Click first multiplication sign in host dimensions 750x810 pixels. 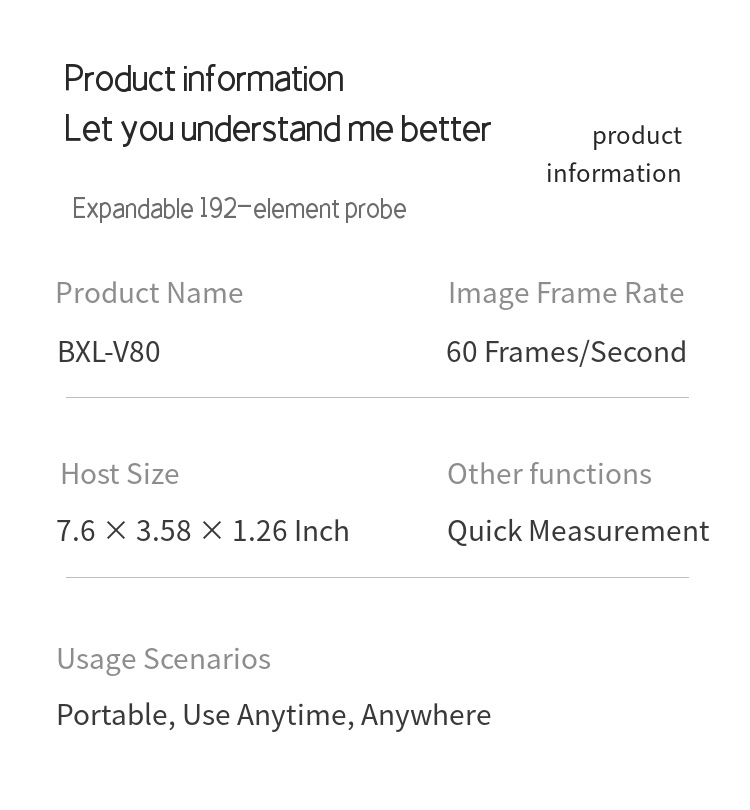tap(116, 531)
